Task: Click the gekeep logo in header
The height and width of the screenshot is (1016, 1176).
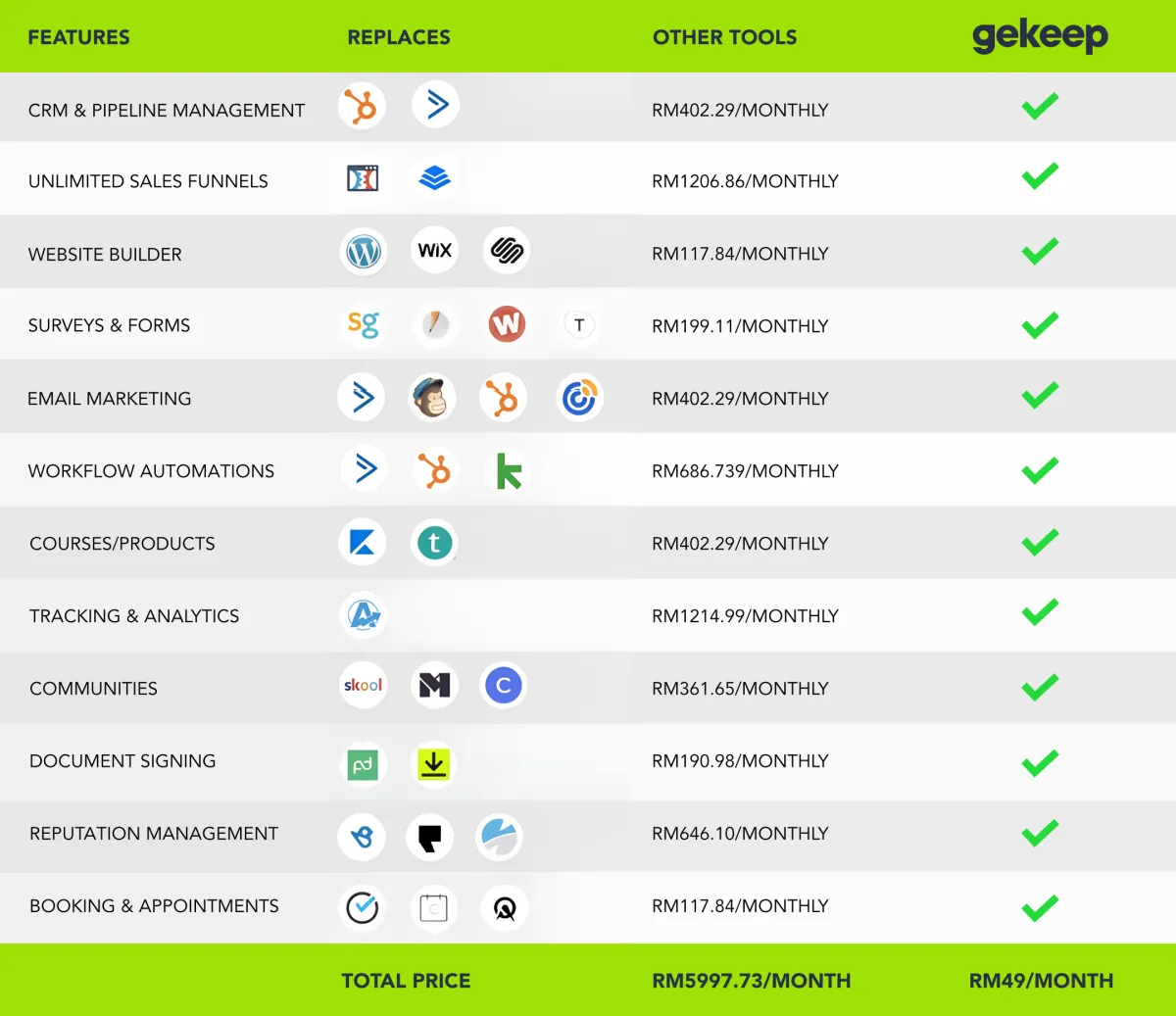Action: 1040,37
